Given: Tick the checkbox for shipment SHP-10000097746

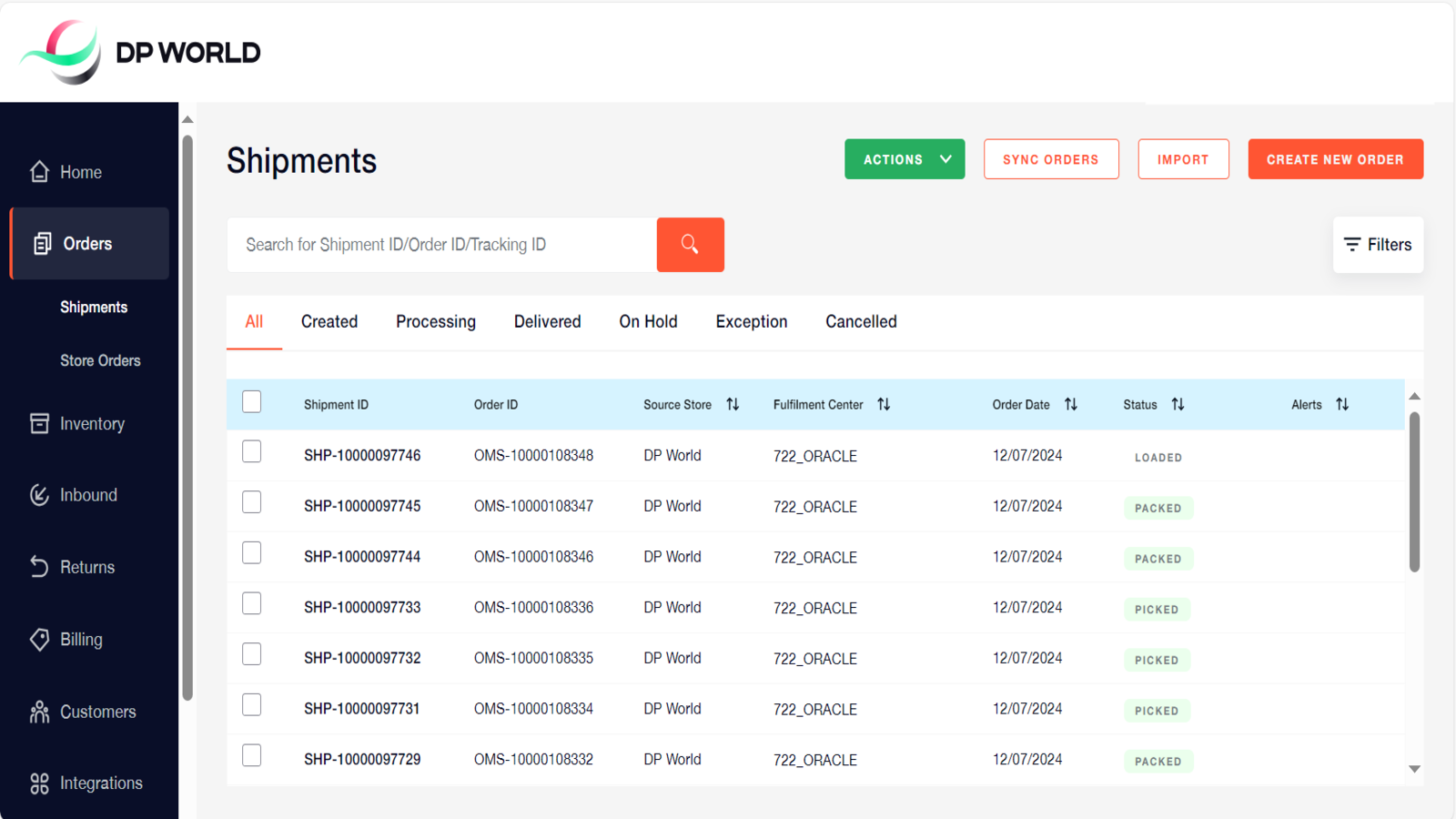Looking at the screenshot, I should point(251,450).
